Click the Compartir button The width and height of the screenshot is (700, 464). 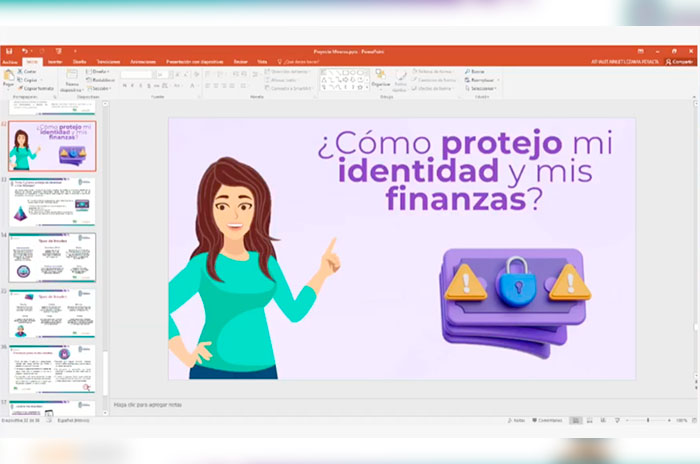tap(680, 61)
